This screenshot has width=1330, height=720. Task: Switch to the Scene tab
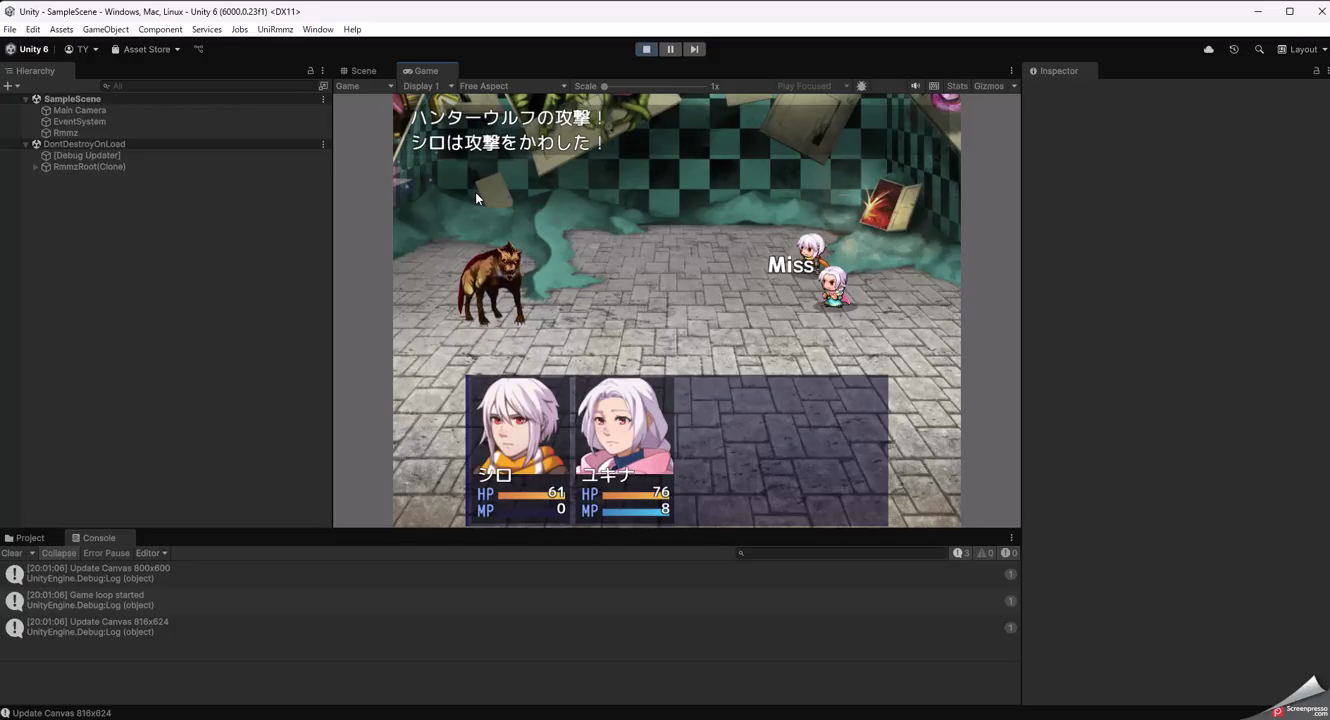click(x=357, y=71)
